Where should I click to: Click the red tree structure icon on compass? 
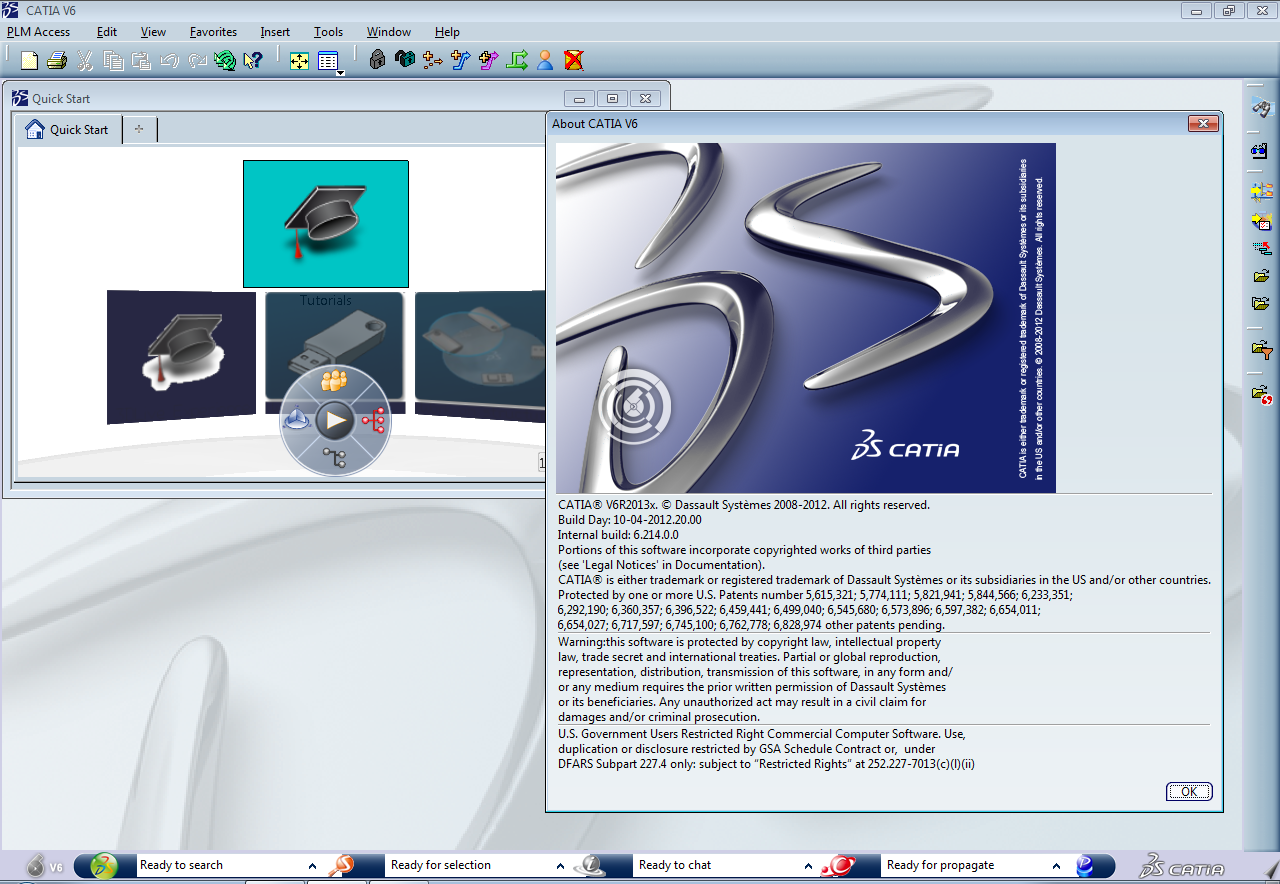point(374,421)
